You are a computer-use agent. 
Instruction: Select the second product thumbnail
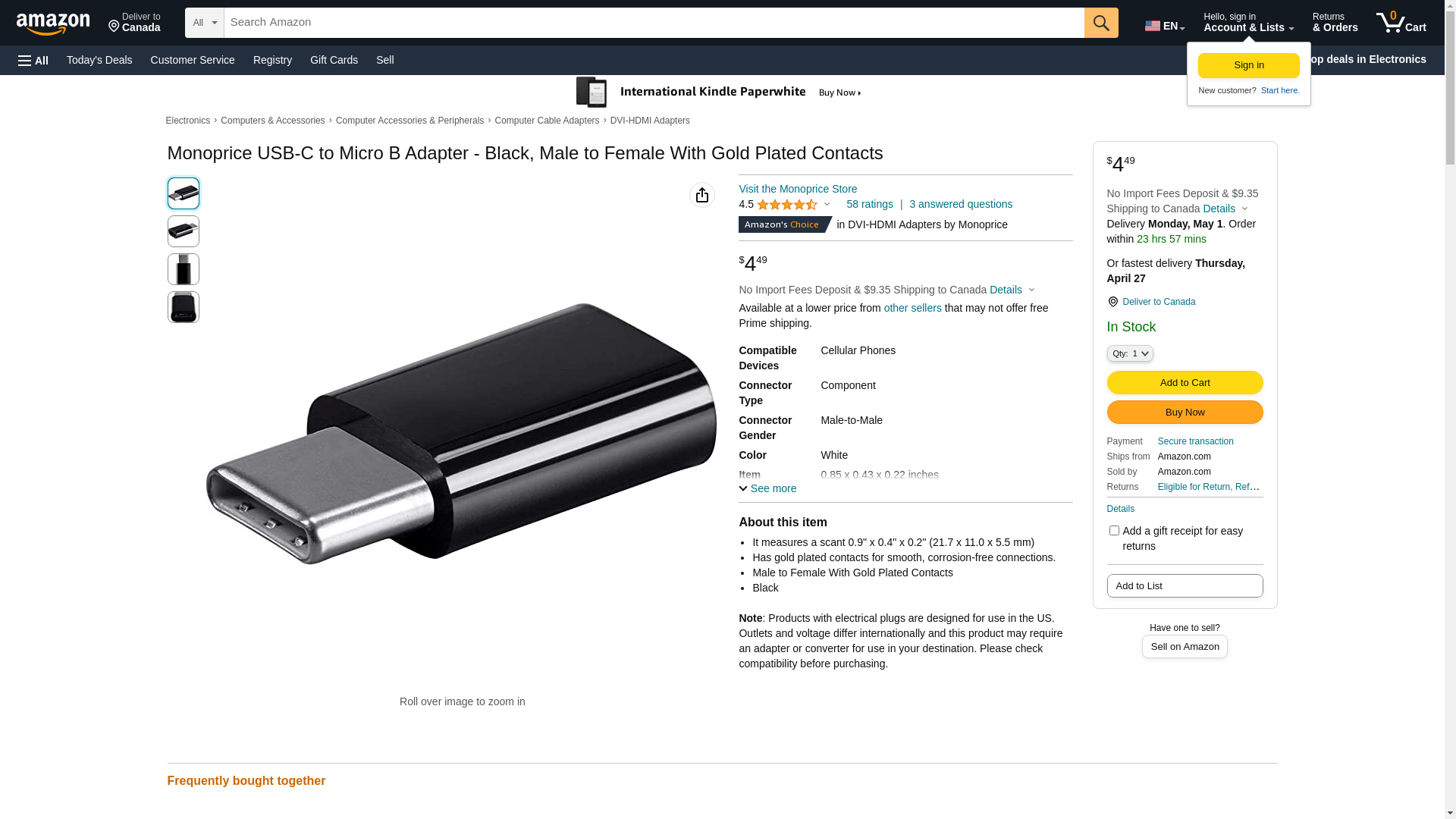click(x=184, y=231)
